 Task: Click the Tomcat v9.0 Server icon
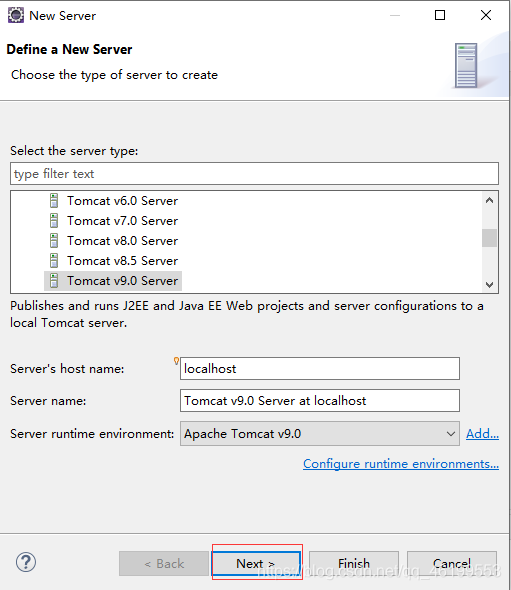tap(54, 281)
